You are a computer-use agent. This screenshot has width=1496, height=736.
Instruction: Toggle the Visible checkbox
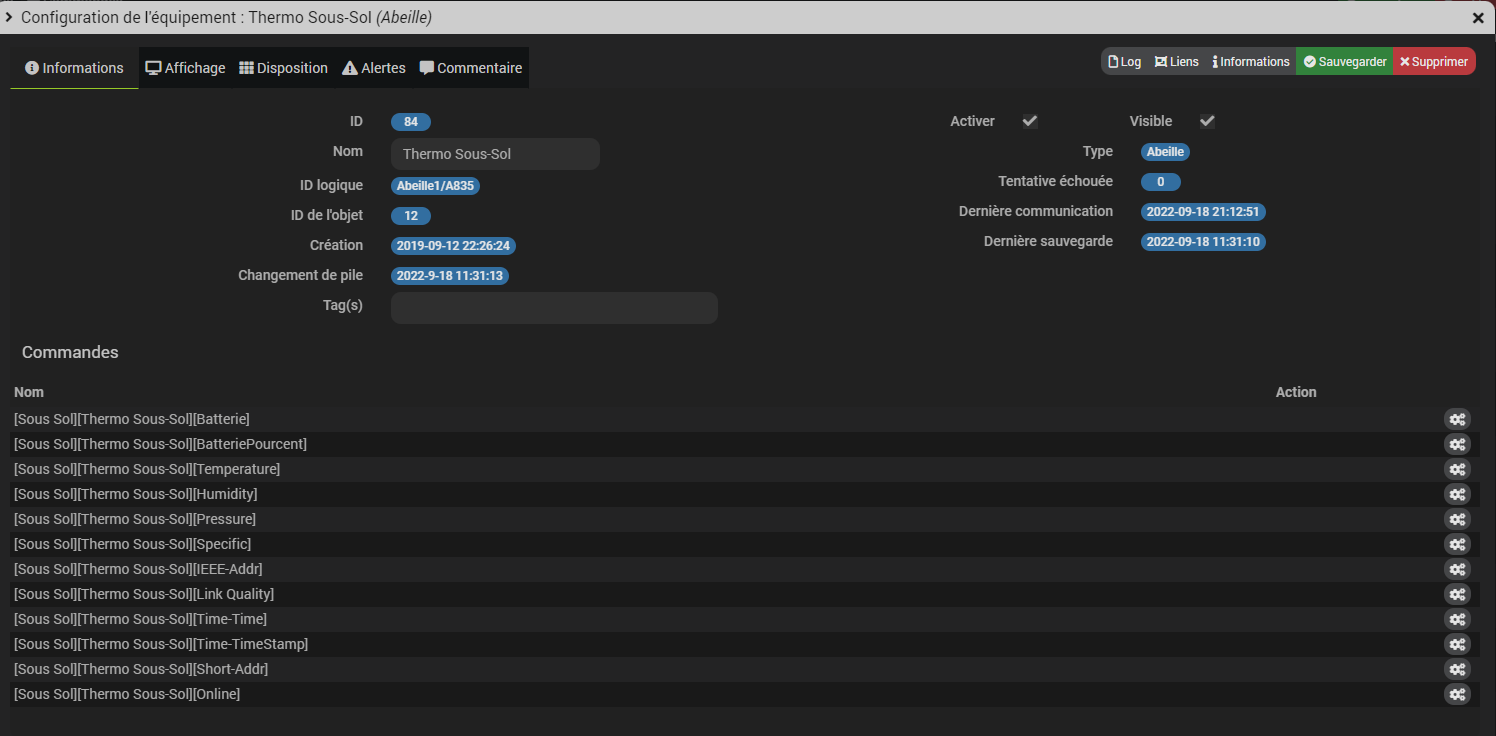(1207, 121)
